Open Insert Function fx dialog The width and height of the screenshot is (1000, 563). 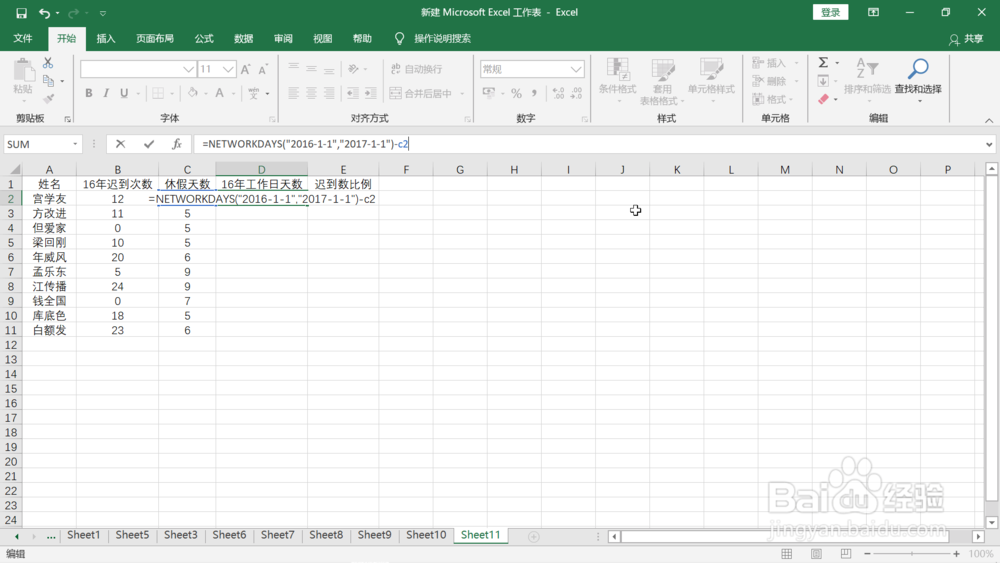point(177,144)
